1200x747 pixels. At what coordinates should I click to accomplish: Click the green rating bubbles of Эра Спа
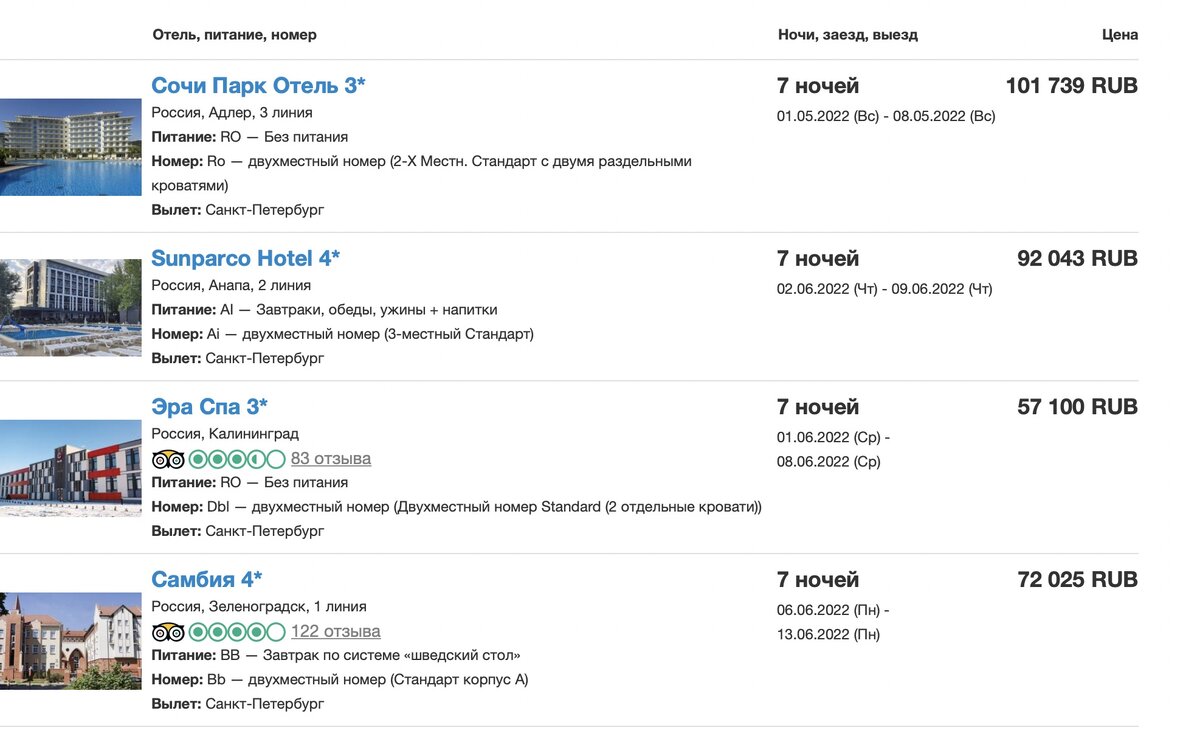[x=237, y=459]
